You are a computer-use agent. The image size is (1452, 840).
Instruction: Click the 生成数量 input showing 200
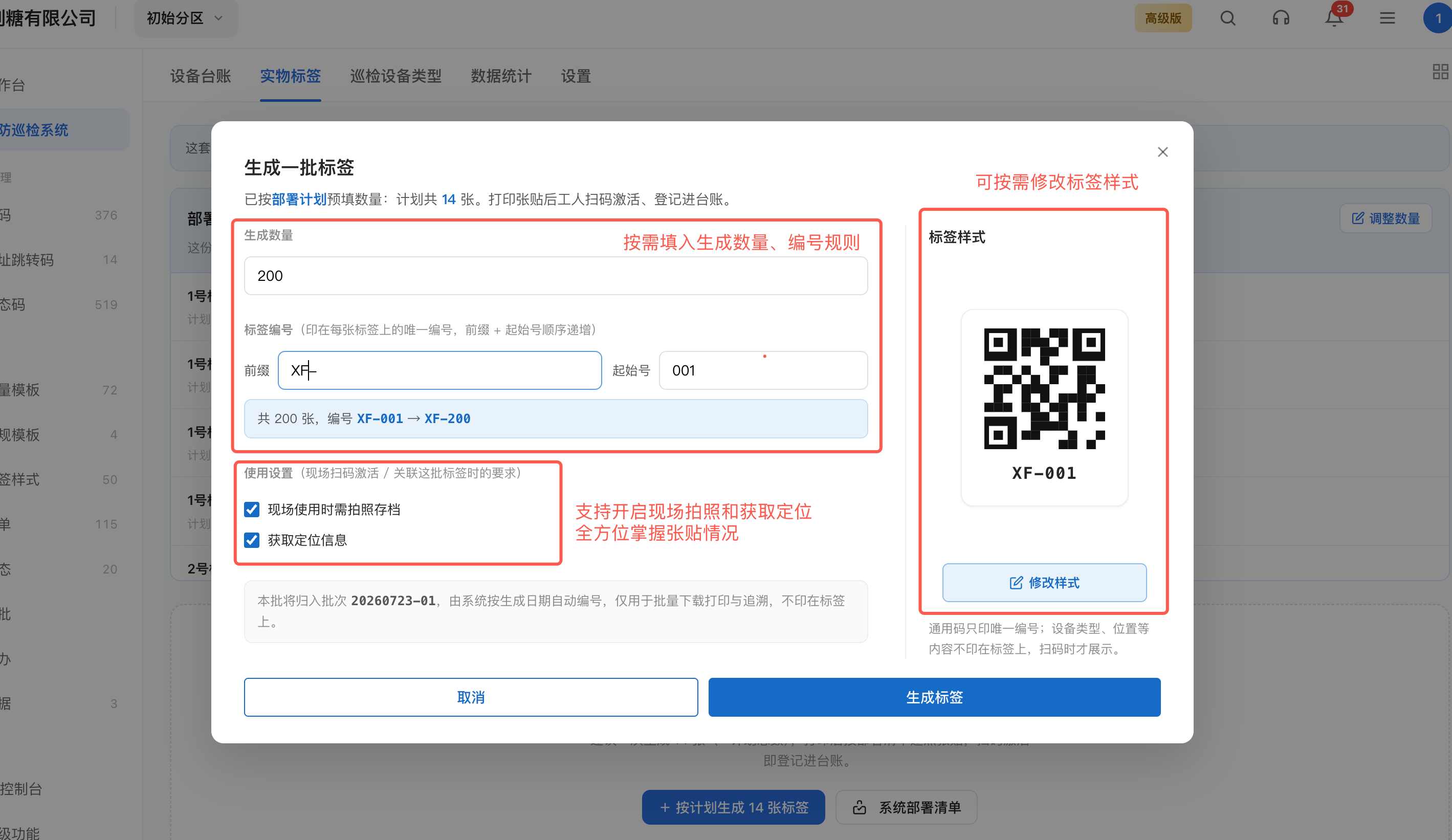coord(556,276)
